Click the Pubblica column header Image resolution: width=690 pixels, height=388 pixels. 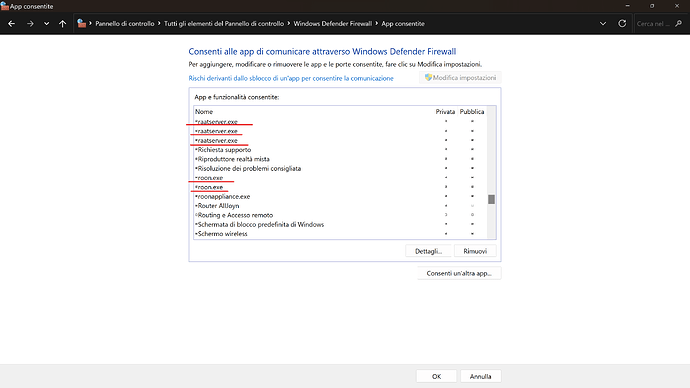click(x=472, y=112)
